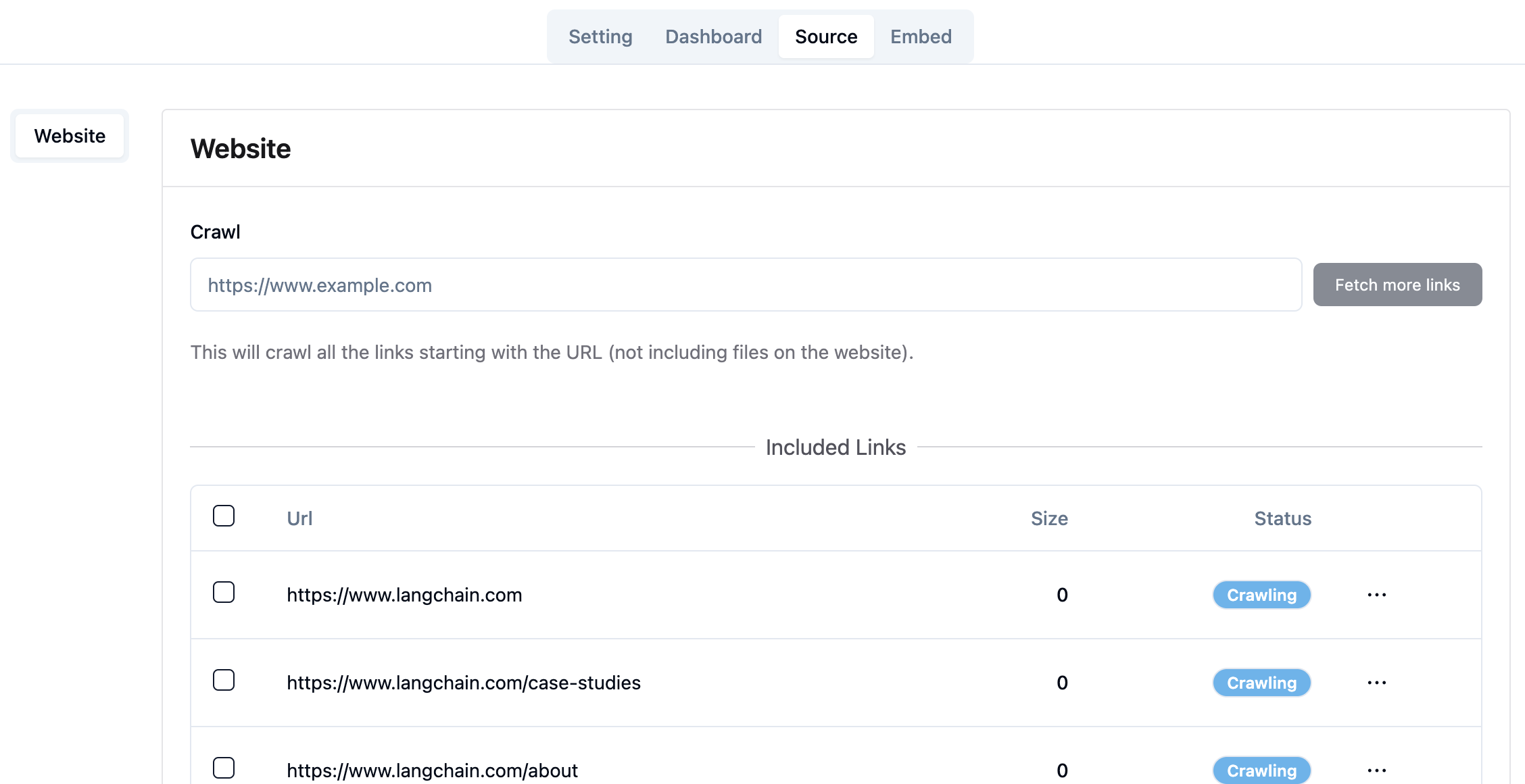Toggle the select-all checkbox in the table header
Screen dimensions: 1525x784
(224, 516)
